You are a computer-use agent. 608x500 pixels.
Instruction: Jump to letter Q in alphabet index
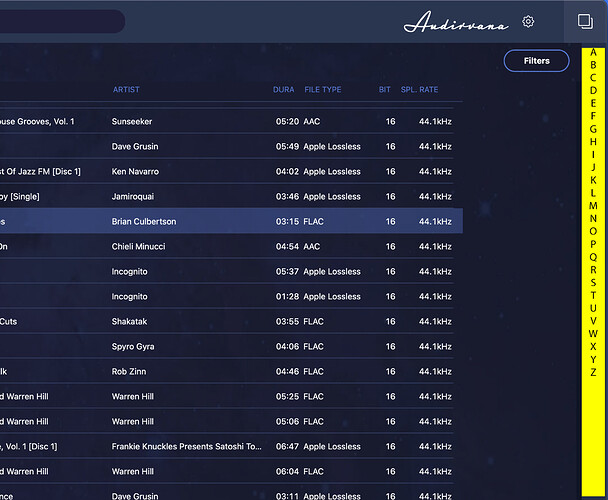tap(593, 257)
